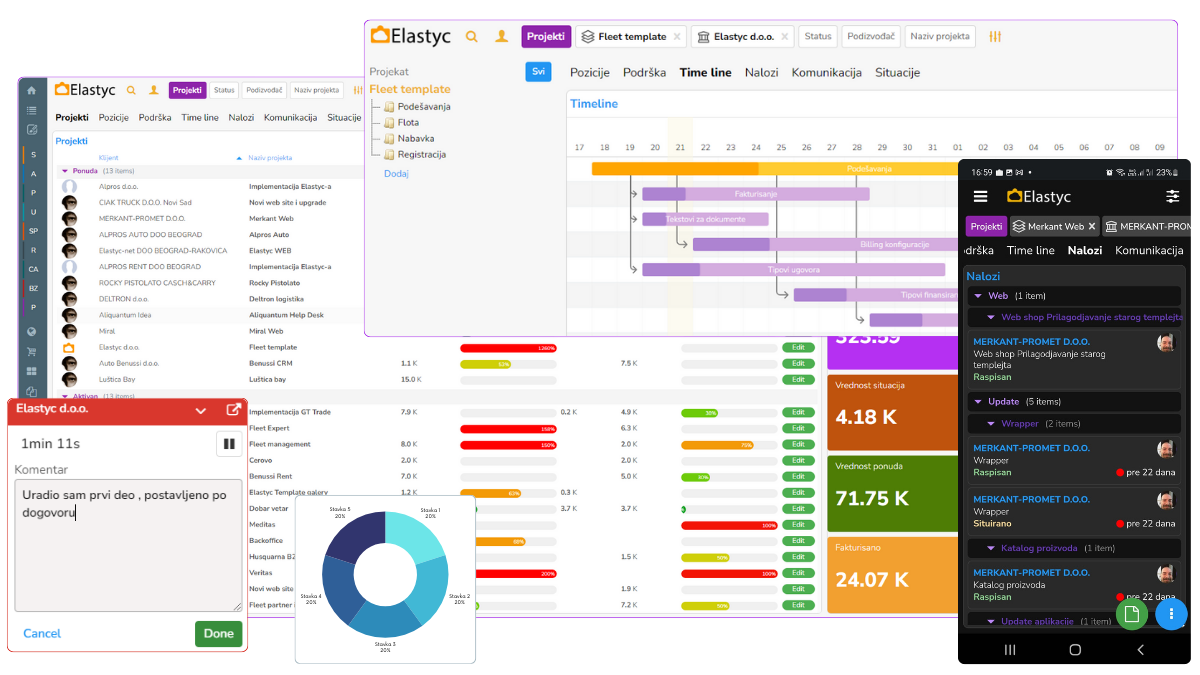The width and height of the screenshot is (1200, 675).
Task: Open the Komunikacija tab in the projects window
Action: click(291, 117)
